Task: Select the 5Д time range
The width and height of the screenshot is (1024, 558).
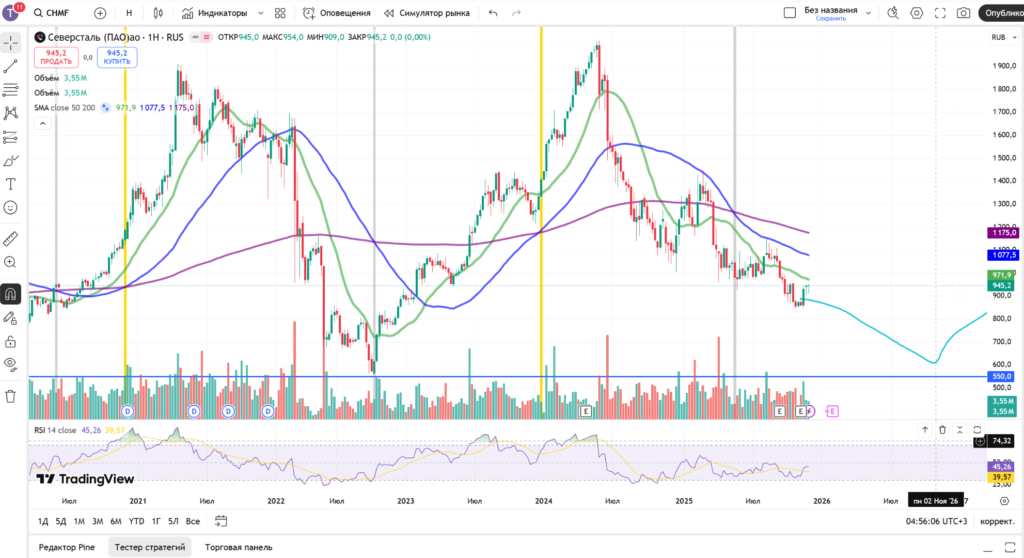Action: tap(61, 521)
